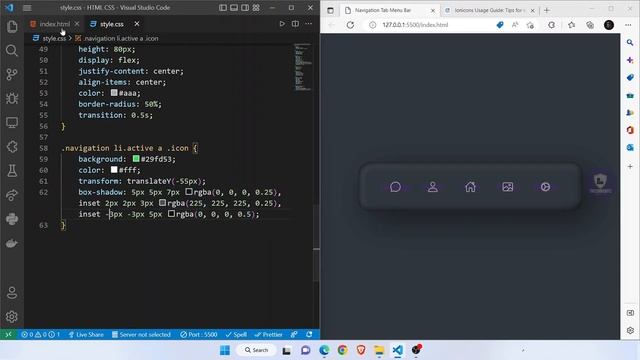Open the Customize Layout control
Viewport: 640px width, 360px height.
(x=256, y=8)
